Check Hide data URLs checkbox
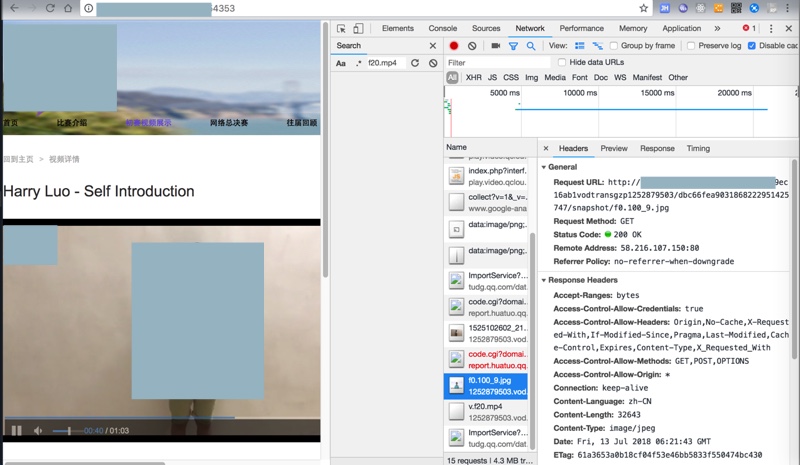This screenshot has width=800, height=465. tap(562, 62)
